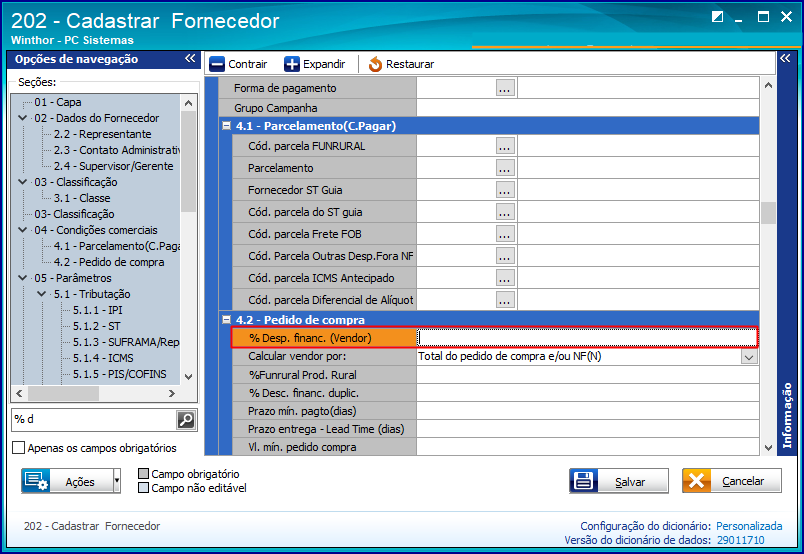Click the % Desp. financ. (Vendor) input field
Viewport: 804px width, 554px height.
(588, 338)
